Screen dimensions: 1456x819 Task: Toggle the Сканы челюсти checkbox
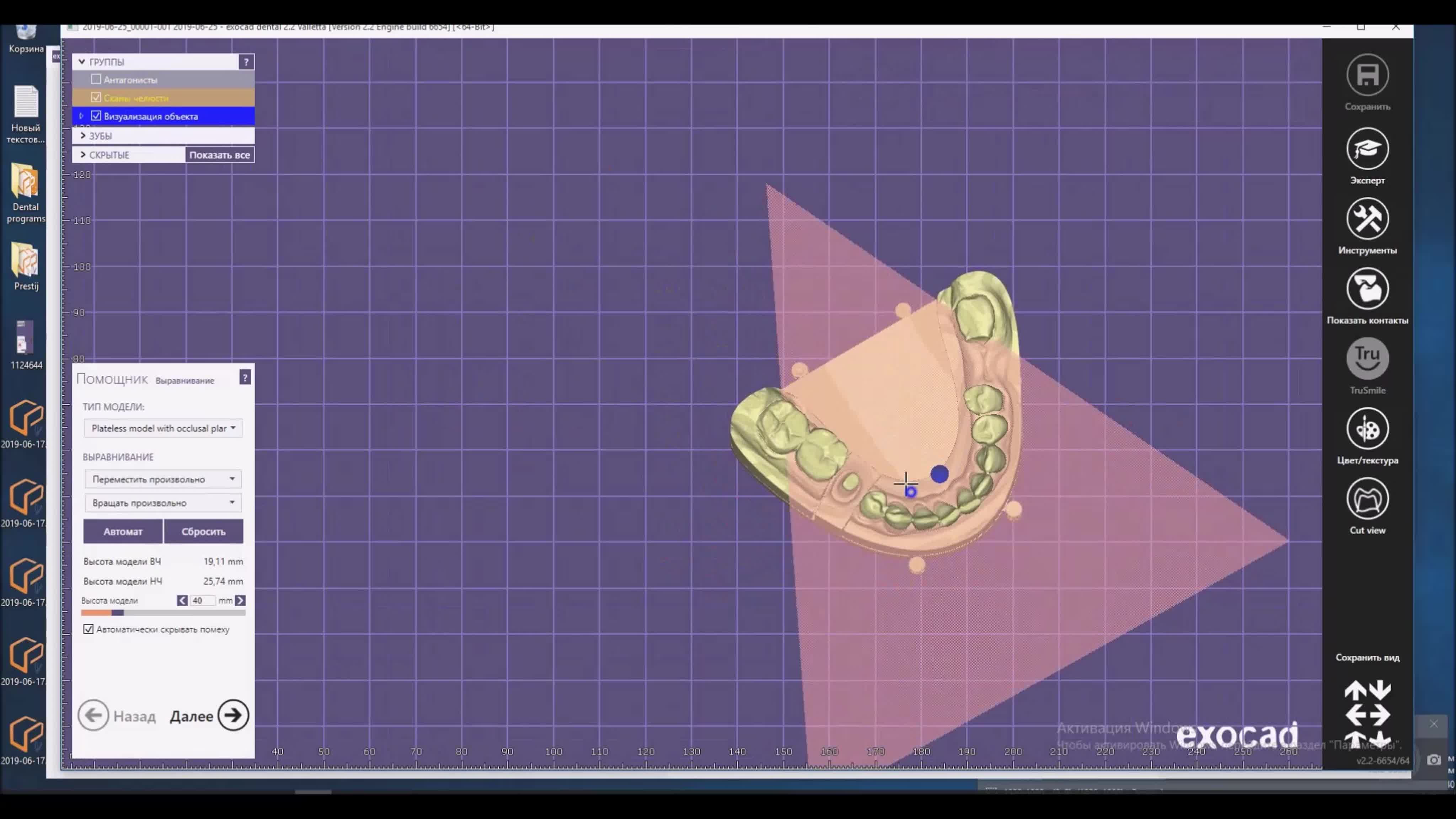tap(96, 98)
